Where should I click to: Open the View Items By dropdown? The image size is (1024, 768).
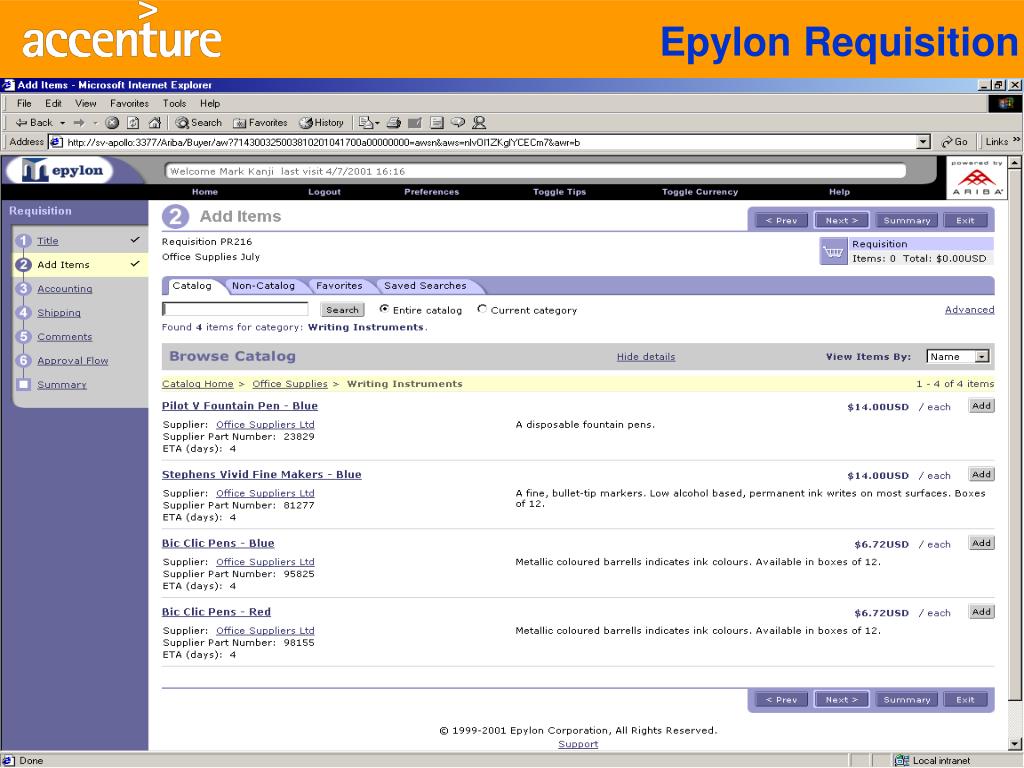pos(958,357)
